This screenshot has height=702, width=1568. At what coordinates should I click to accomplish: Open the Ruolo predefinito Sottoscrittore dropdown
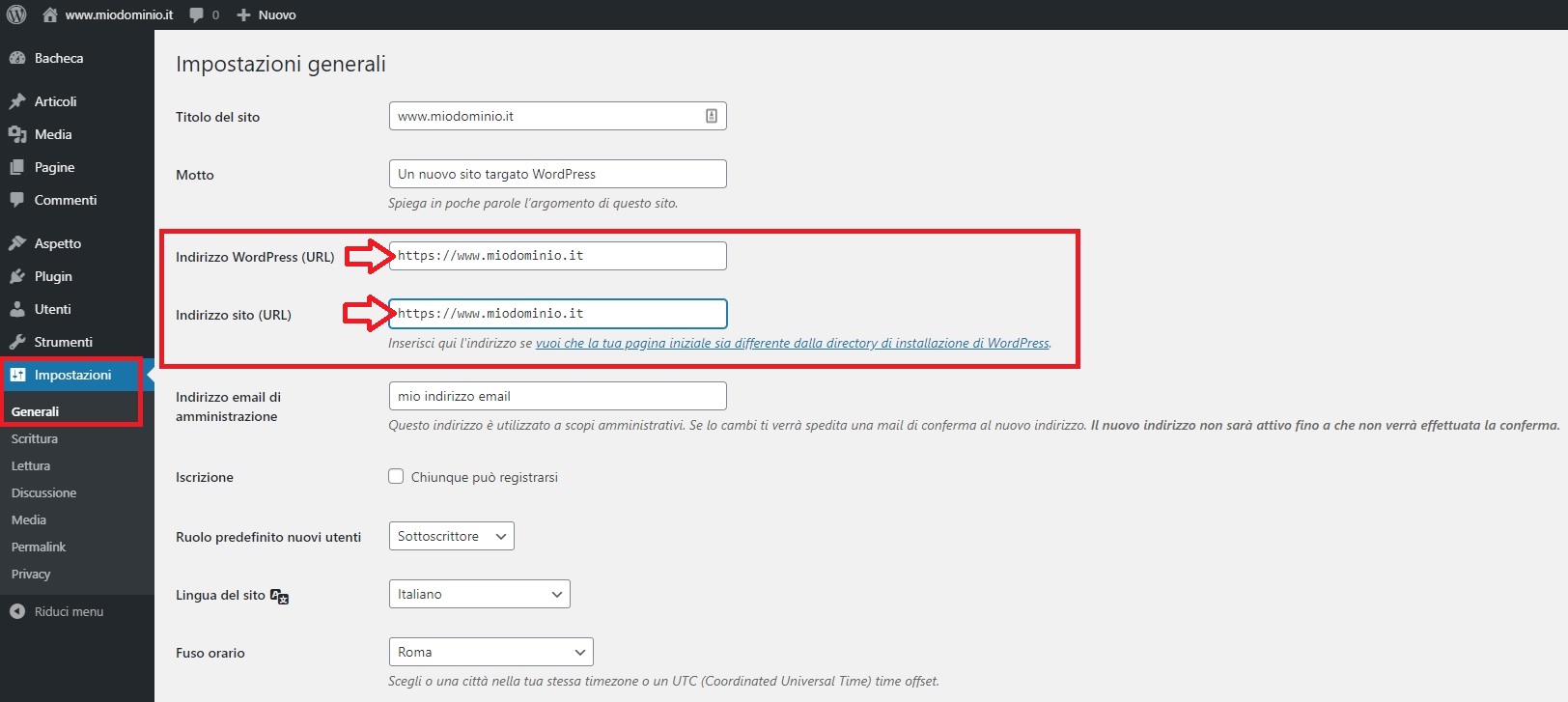(452, 536)
